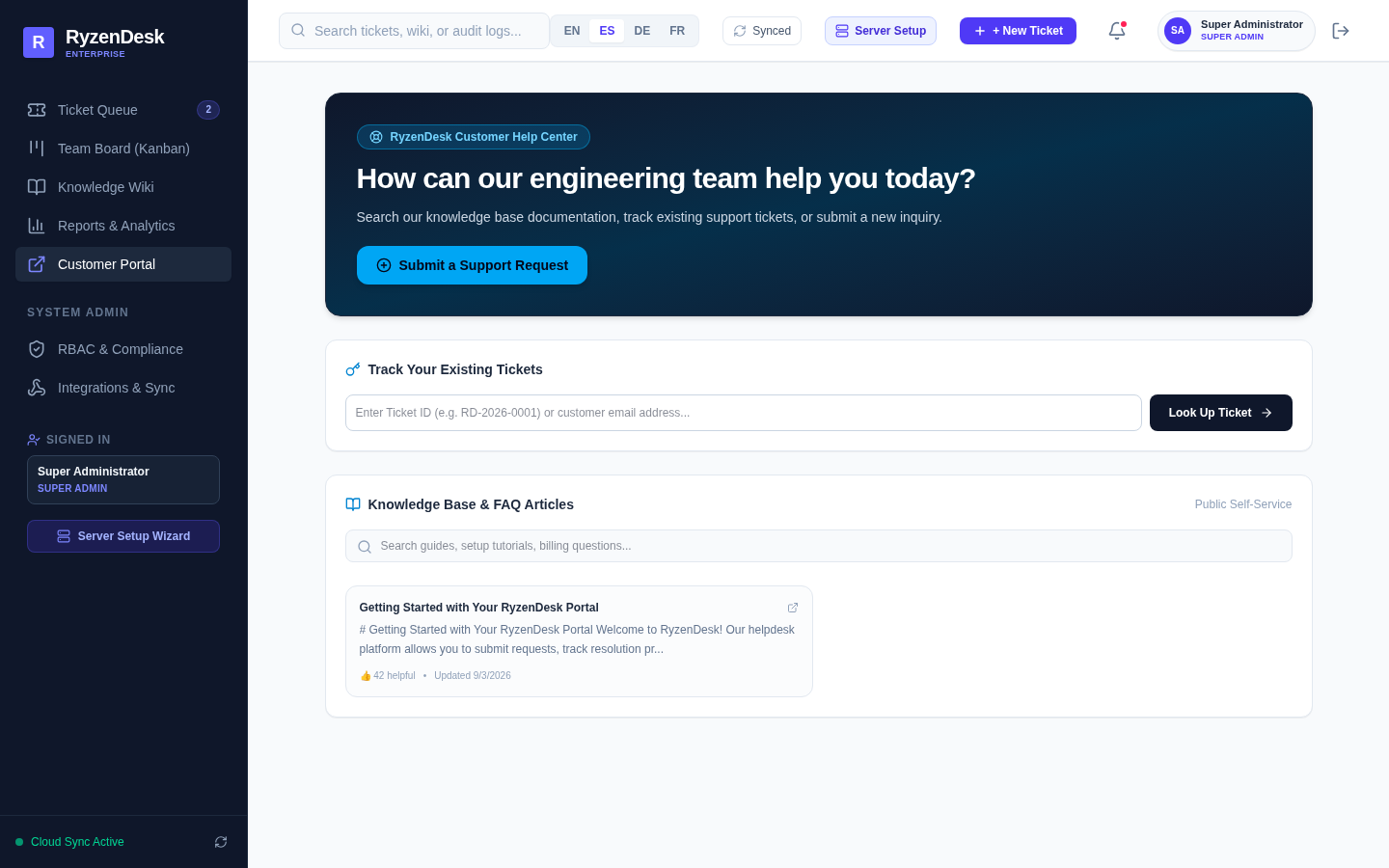The width and height of the screenshot is (1389, 868).
Task: Click the magnifier icon in top search
Action: (298, 30)
